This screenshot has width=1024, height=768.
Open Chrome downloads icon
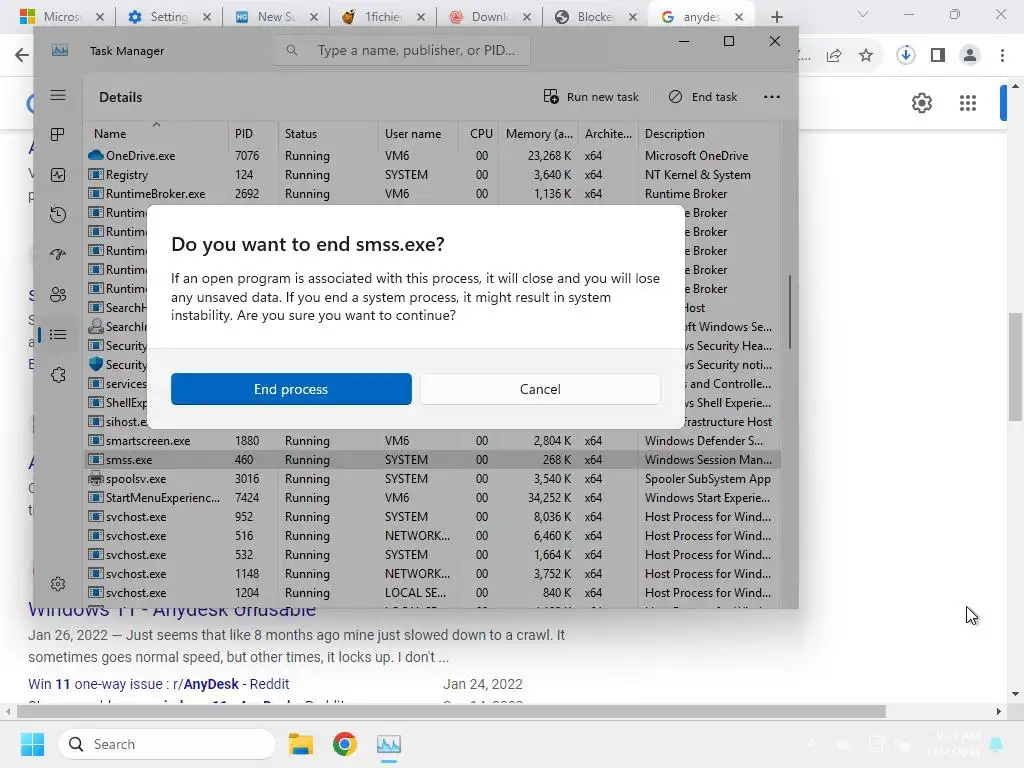point(906,56)
